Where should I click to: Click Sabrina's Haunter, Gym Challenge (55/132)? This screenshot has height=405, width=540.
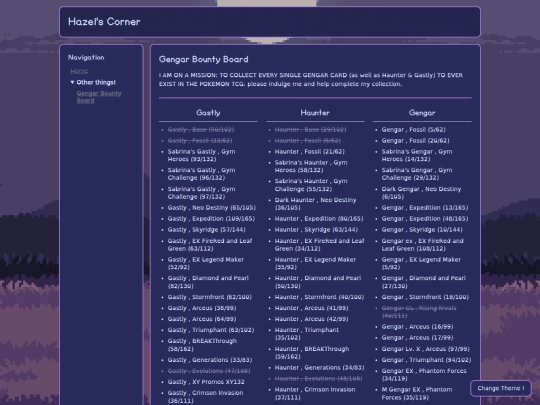311,185
